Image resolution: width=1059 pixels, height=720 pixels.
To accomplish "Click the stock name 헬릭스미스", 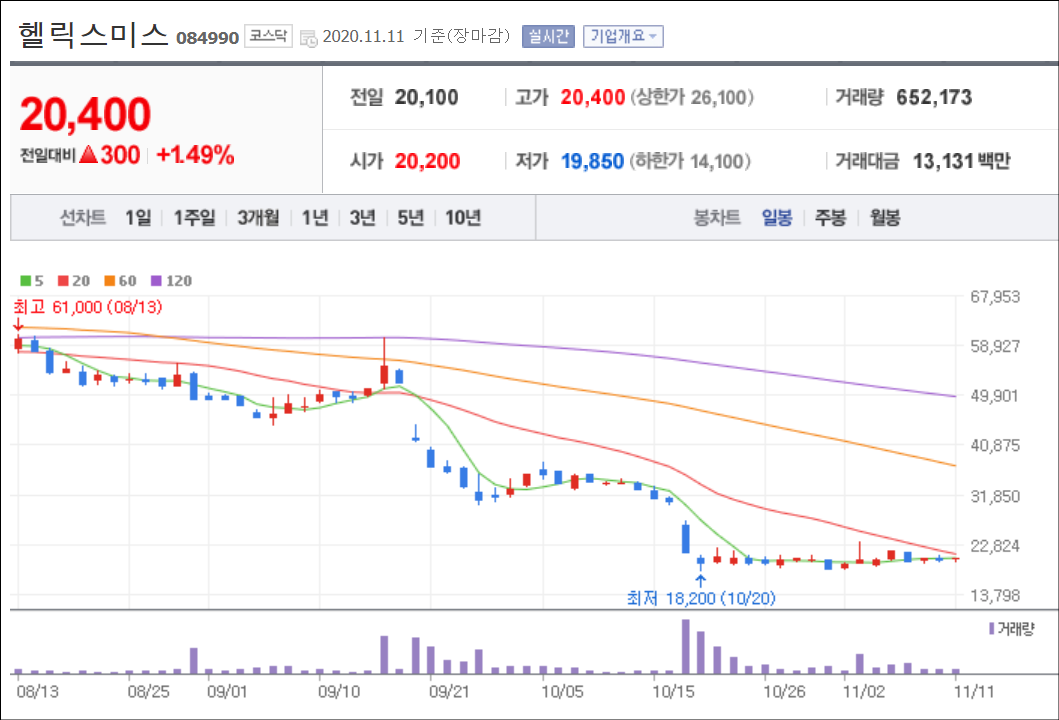I will [93, 35].
